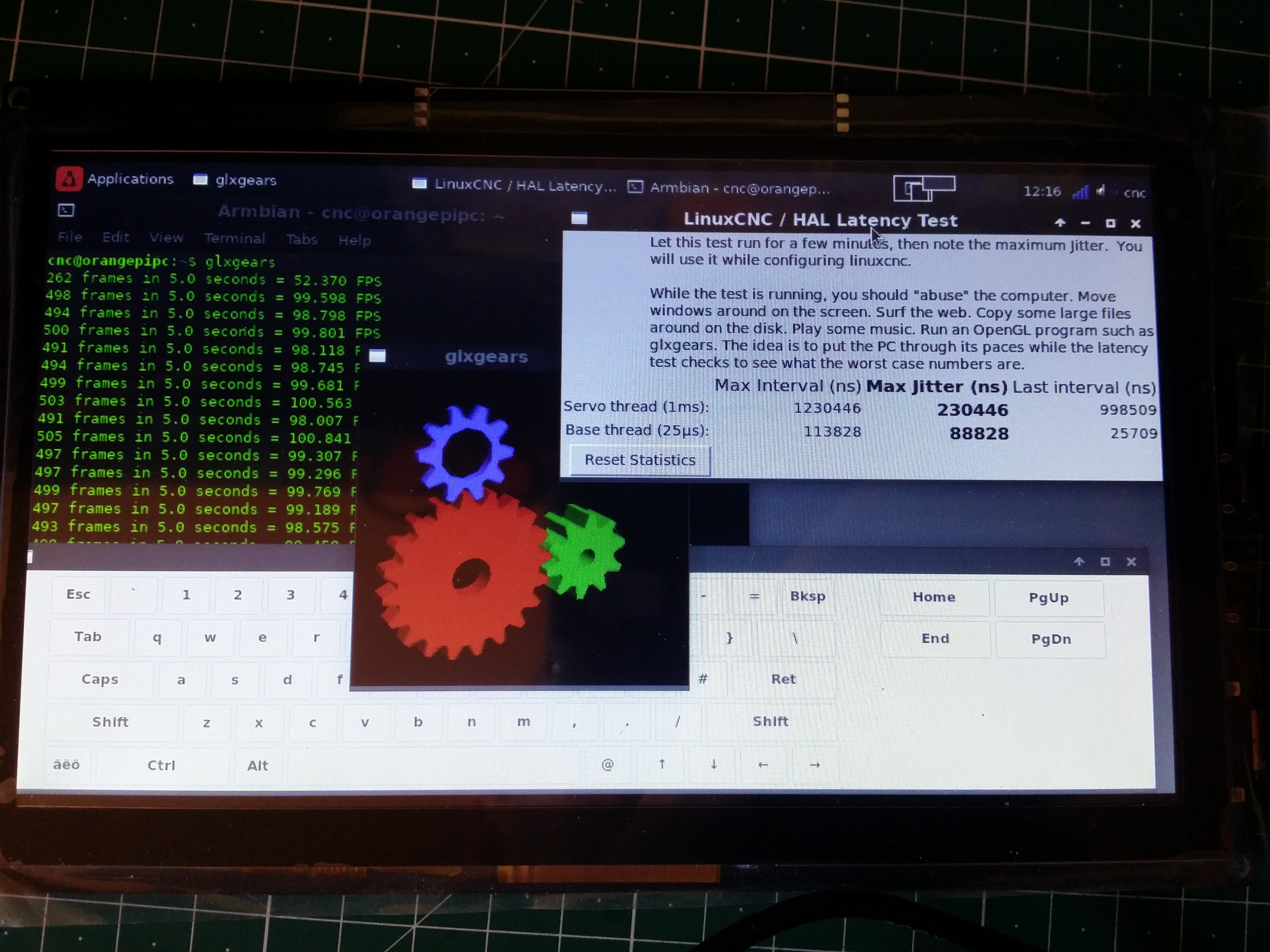Click the volume speaker icon
This screenshot has height=952, width=1270.
[x=1100, y=191]
